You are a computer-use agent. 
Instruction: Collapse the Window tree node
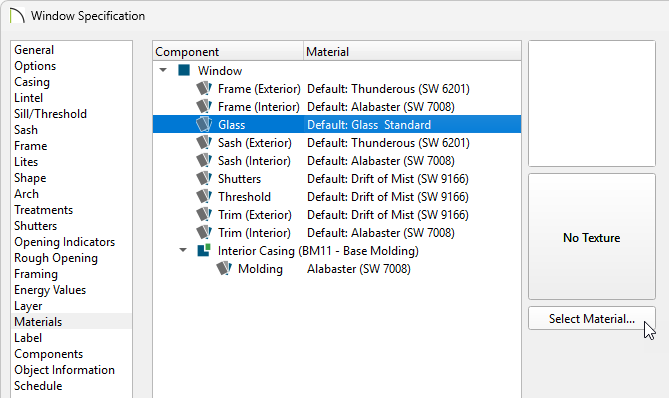163,70
